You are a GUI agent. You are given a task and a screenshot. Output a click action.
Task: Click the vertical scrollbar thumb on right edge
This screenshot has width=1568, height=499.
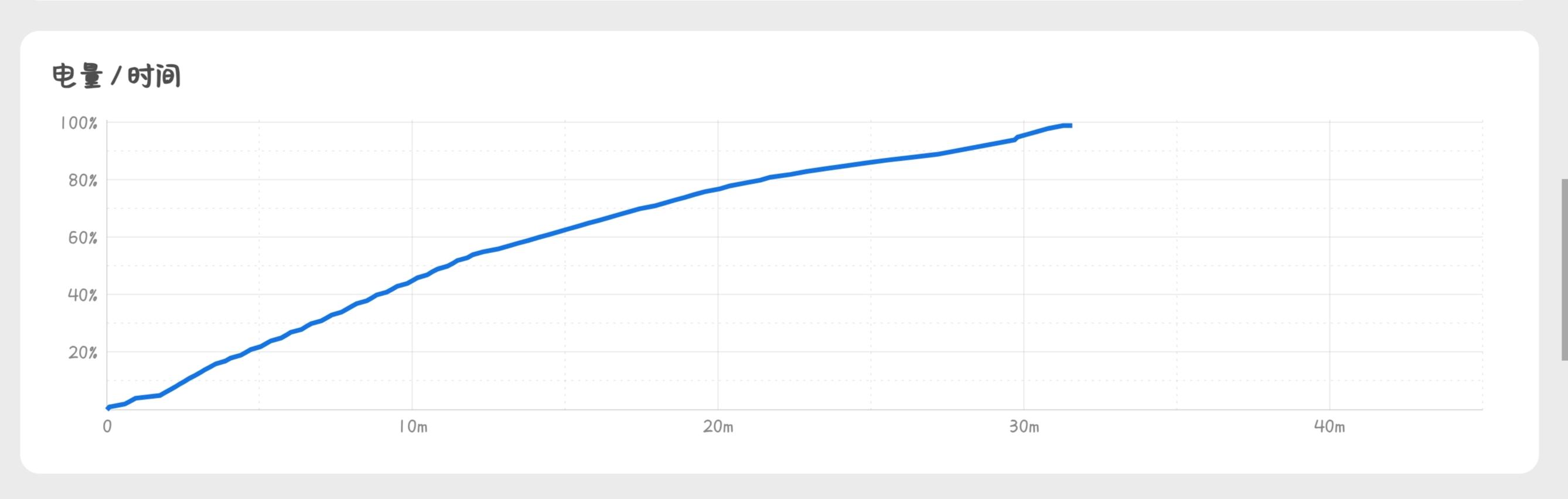tap(1564, 269)
